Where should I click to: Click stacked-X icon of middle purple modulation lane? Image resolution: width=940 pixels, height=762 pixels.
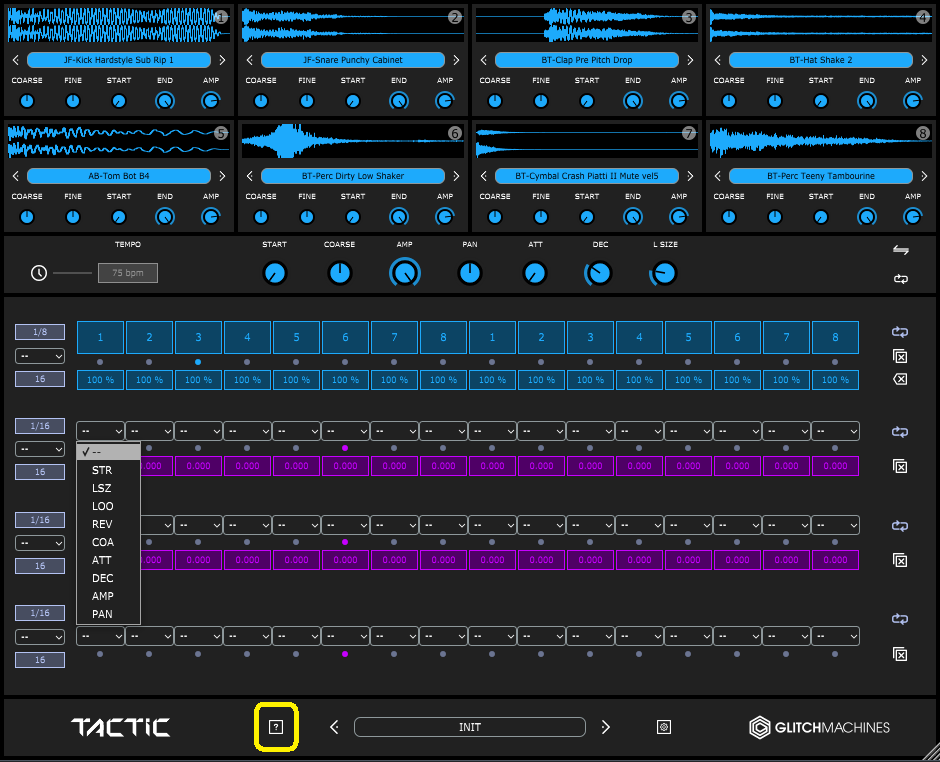pyautogui.click(x=900, y=560)
